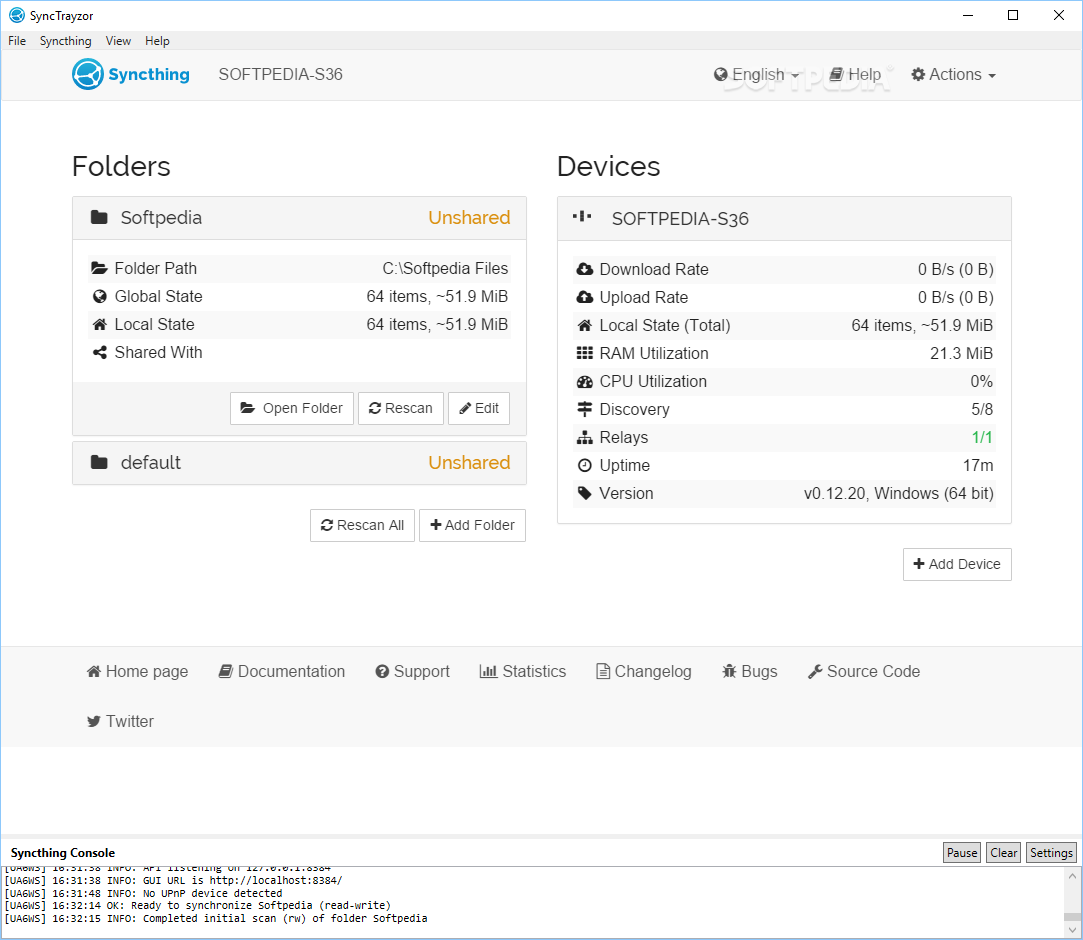Click the v0.12.20, Windows (64 bit) version text

click(898, 493)
